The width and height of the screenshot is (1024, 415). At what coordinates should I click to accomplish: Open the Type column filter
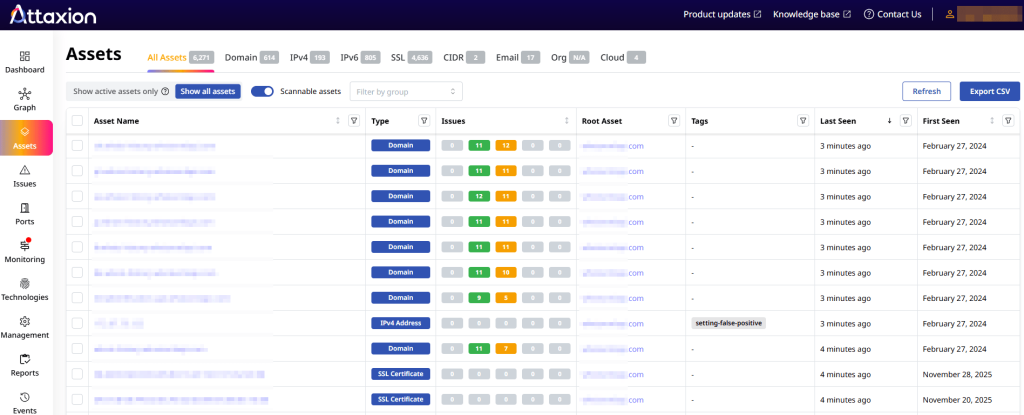point(424,121)
